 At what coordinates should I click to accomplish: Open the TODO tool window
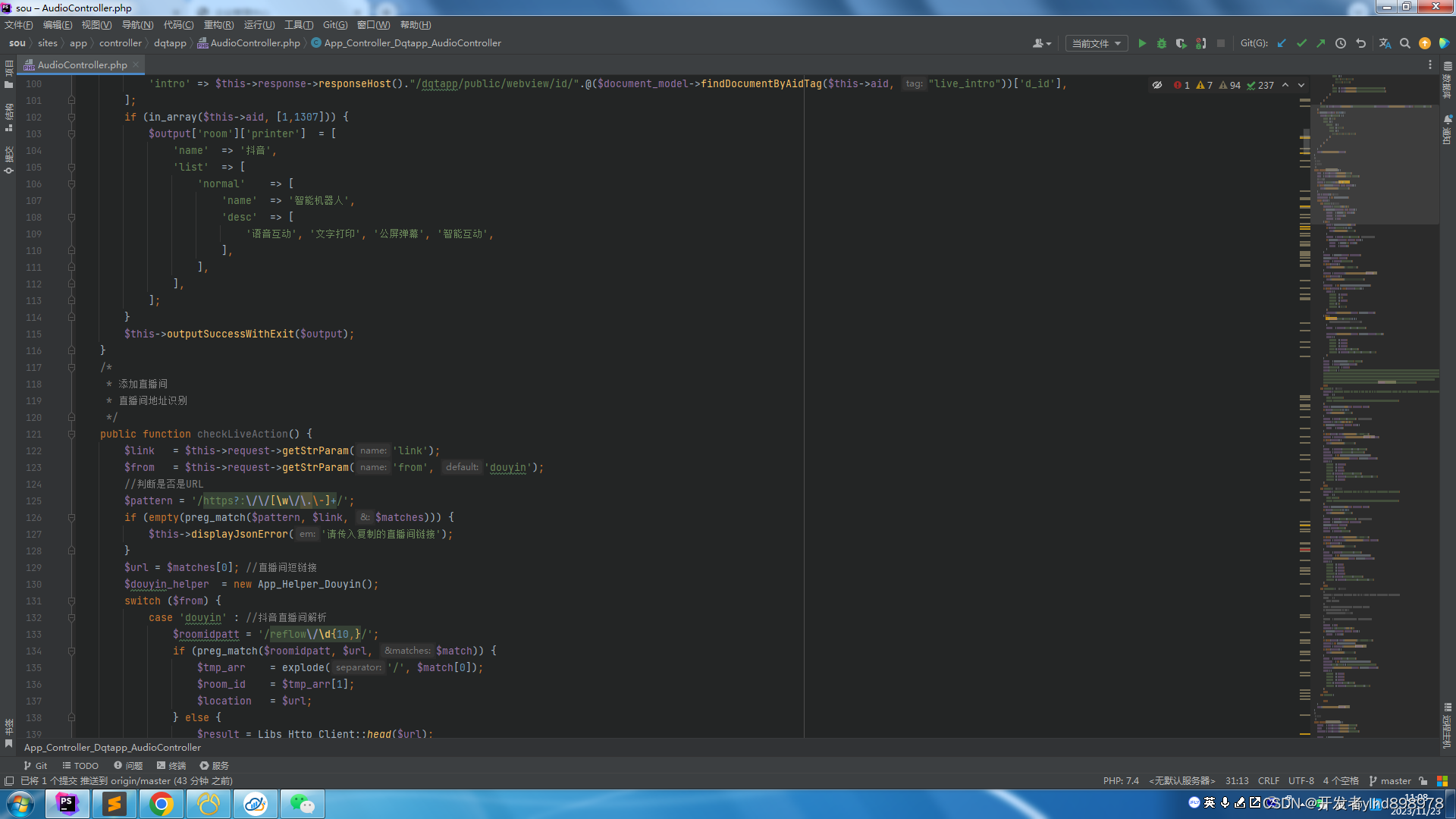click(x=80, y=765)
